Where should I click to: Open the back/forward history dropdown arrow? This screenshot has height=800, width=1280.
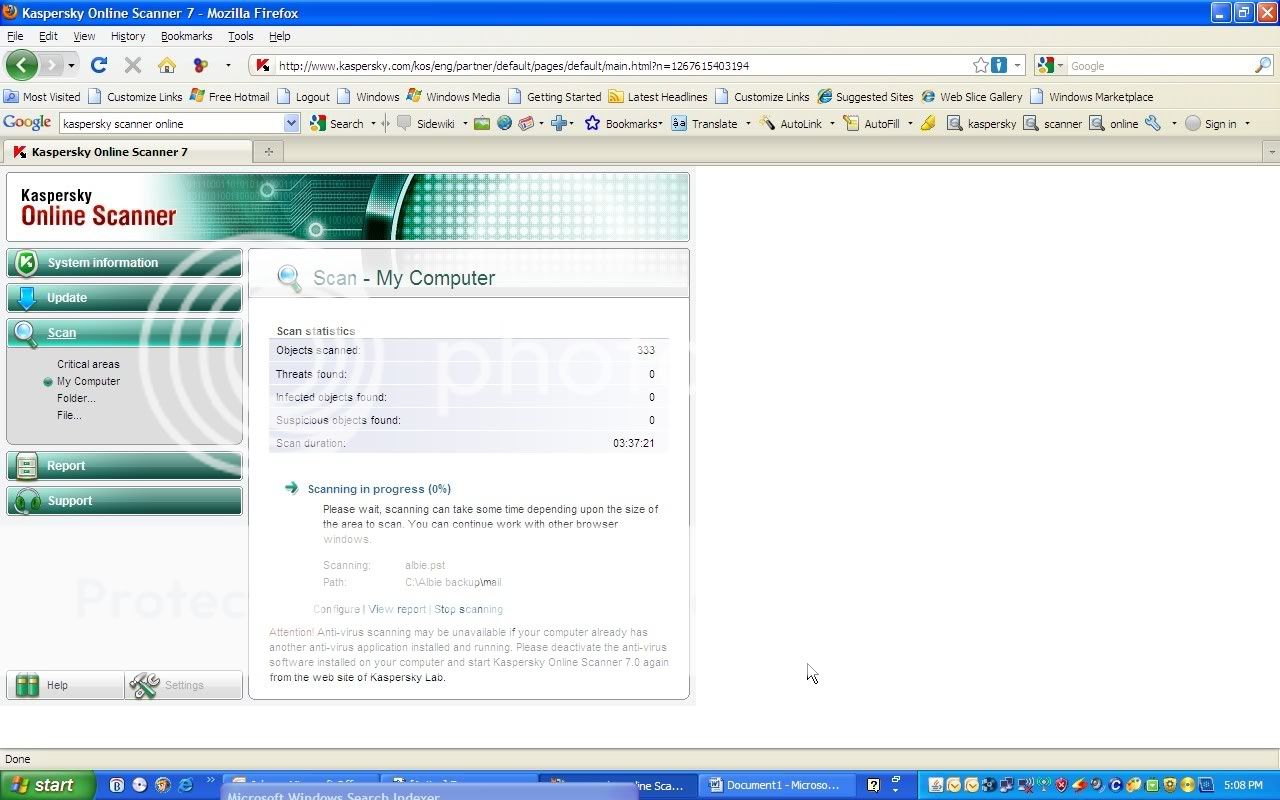(x=73, y=65)
